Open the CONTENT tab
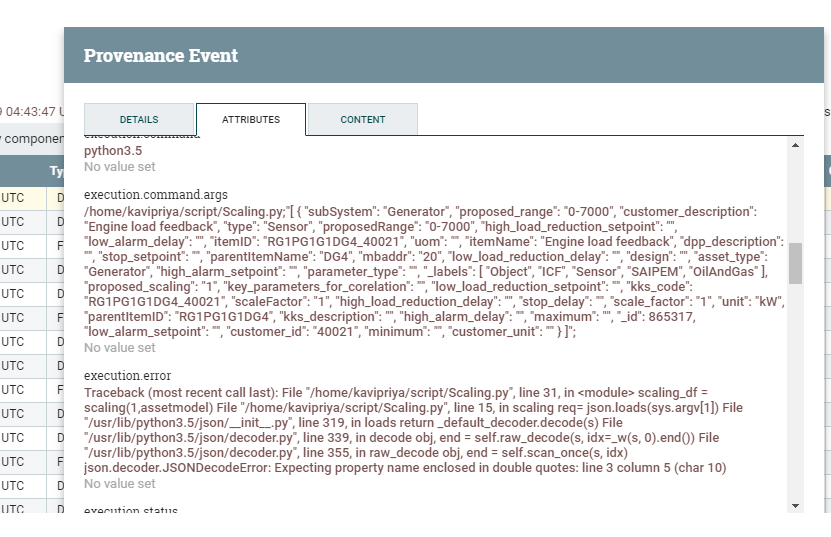Image resolution: width=831 pixels, height=537 pixels. tap(362, 119)
